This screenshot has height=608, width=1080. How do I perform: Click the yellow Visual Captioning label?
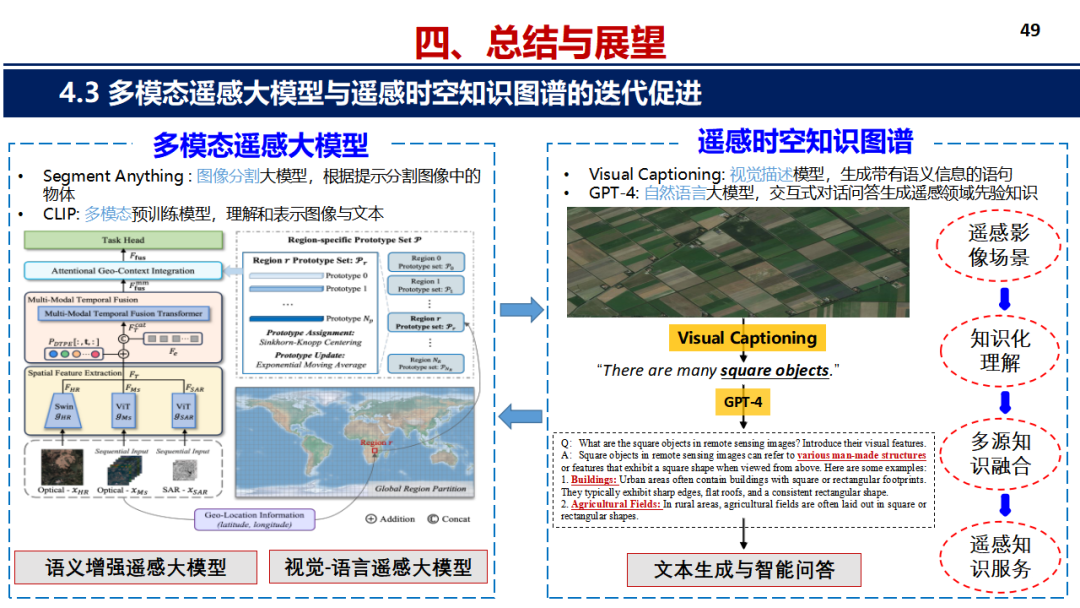coord(747,338)
